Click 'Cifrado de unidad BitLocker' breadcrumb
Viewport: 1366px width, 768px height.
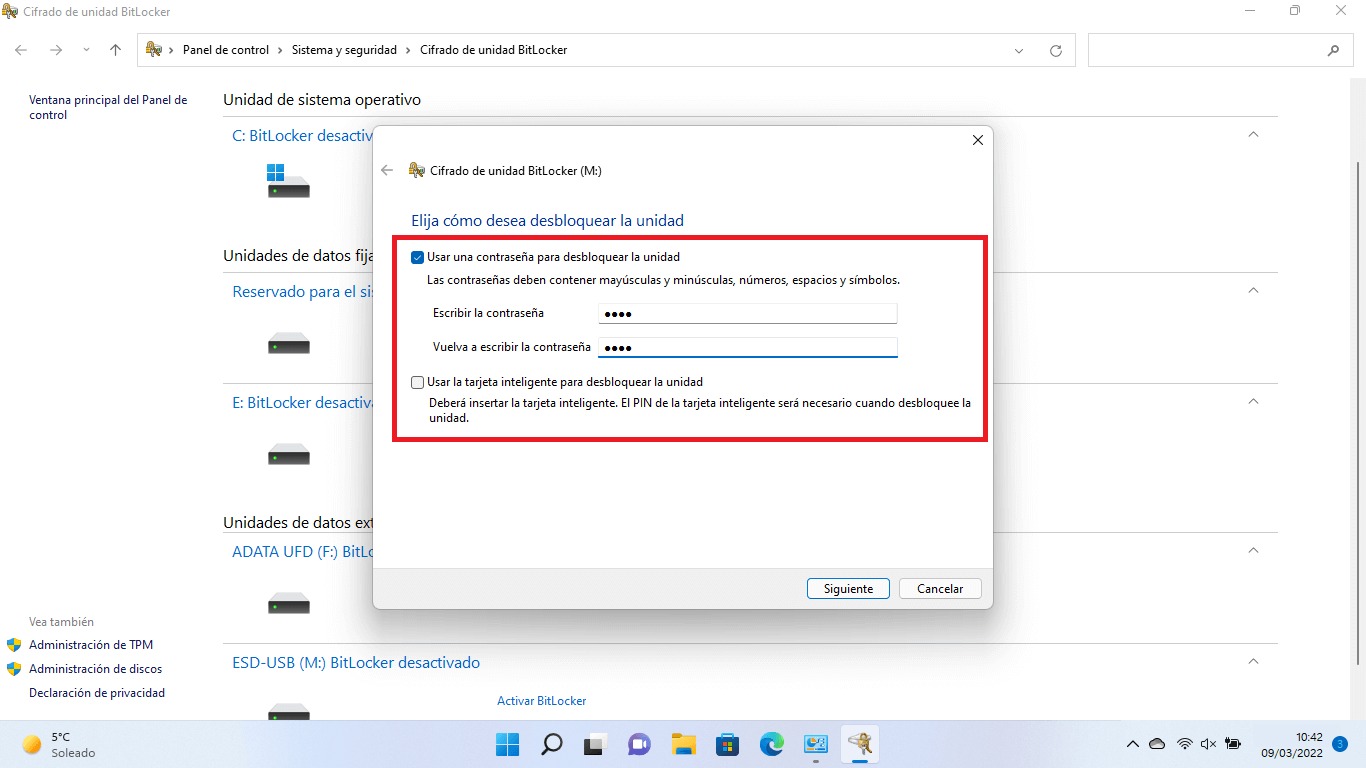click(x=493, y=50)
